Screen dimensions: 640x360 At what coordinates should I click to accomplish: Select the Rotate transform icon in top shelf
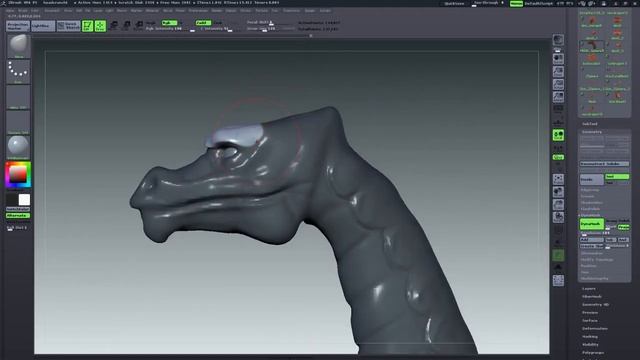[139, 26]
